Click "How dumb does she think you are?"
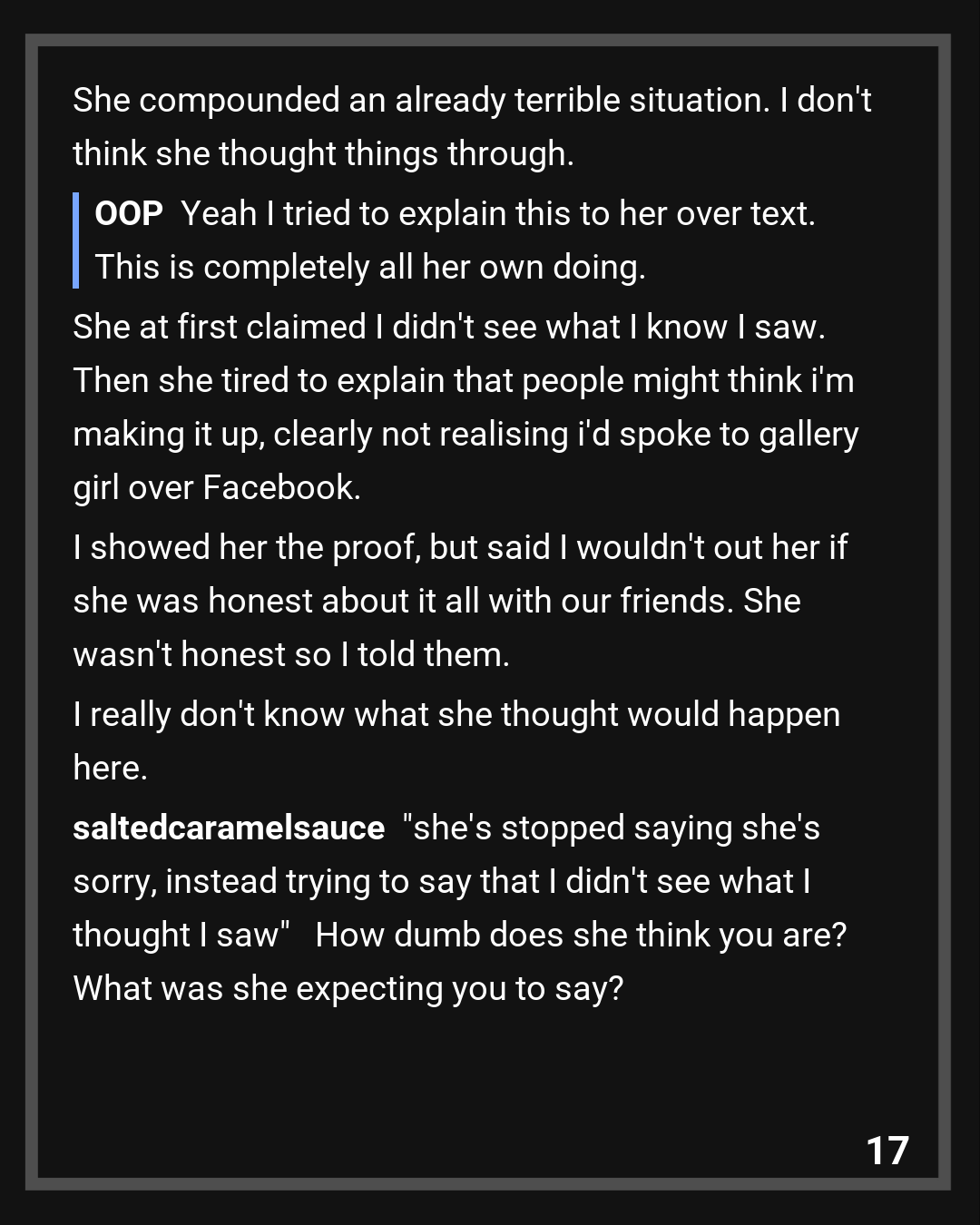 pyautogui.click(x=581, y=935)
